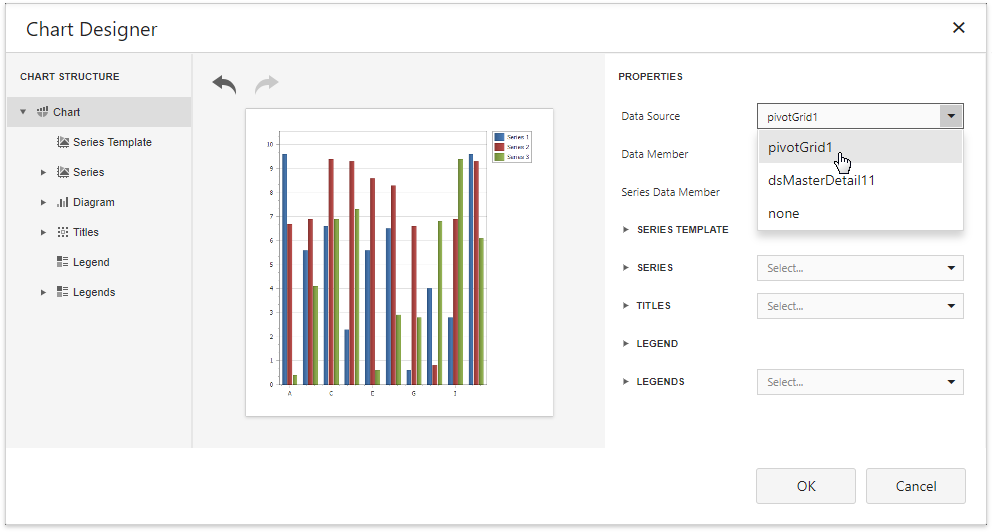The width and height of the screenshot is (992, 532).
Task: Click the Legend icon in tree
Action: click(63, 262)
